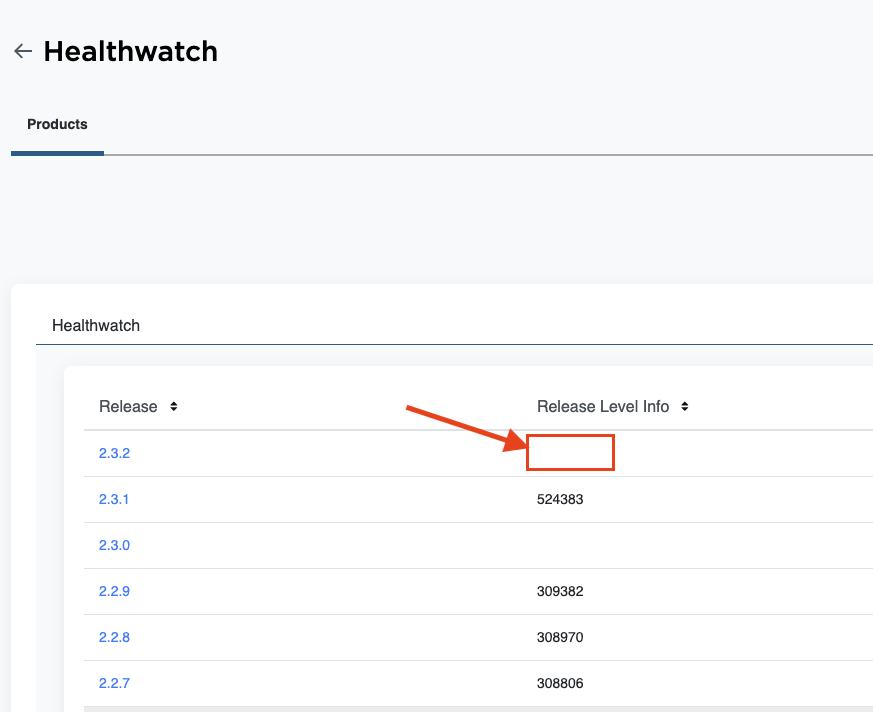Select the value 524383

coord(560,499)
